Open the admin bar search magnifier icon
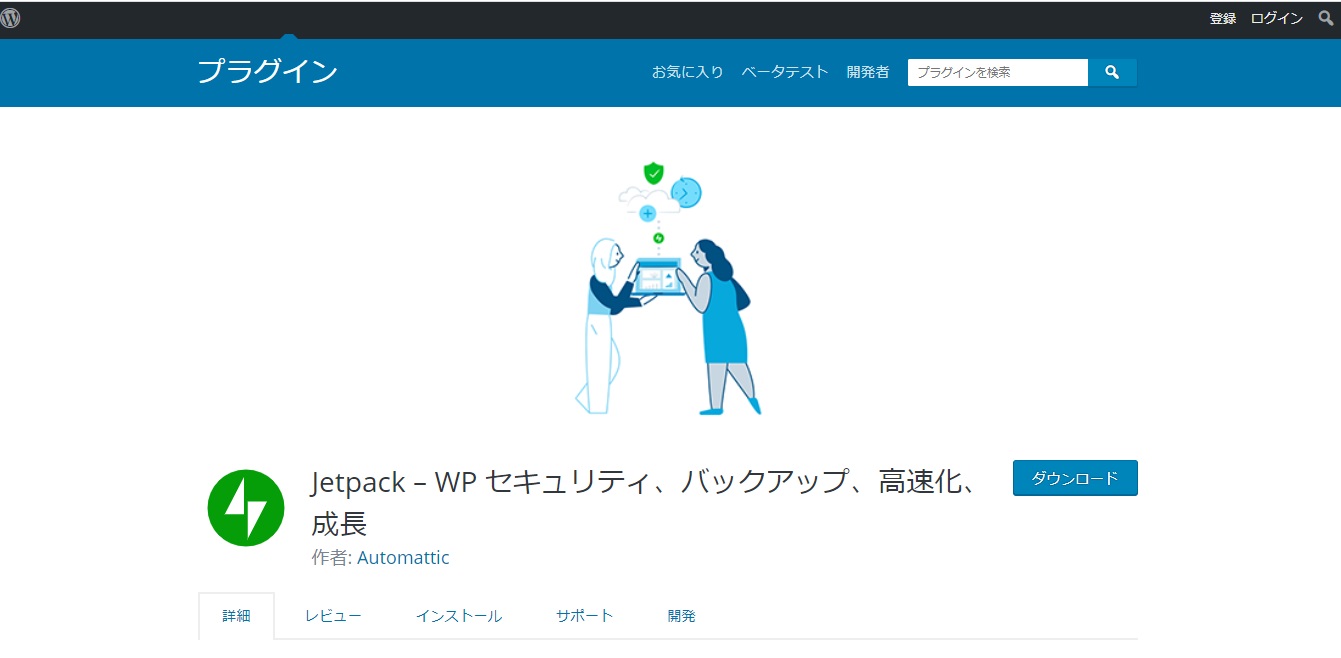This screenshot has width=1341, height=658. [1326, 18]
